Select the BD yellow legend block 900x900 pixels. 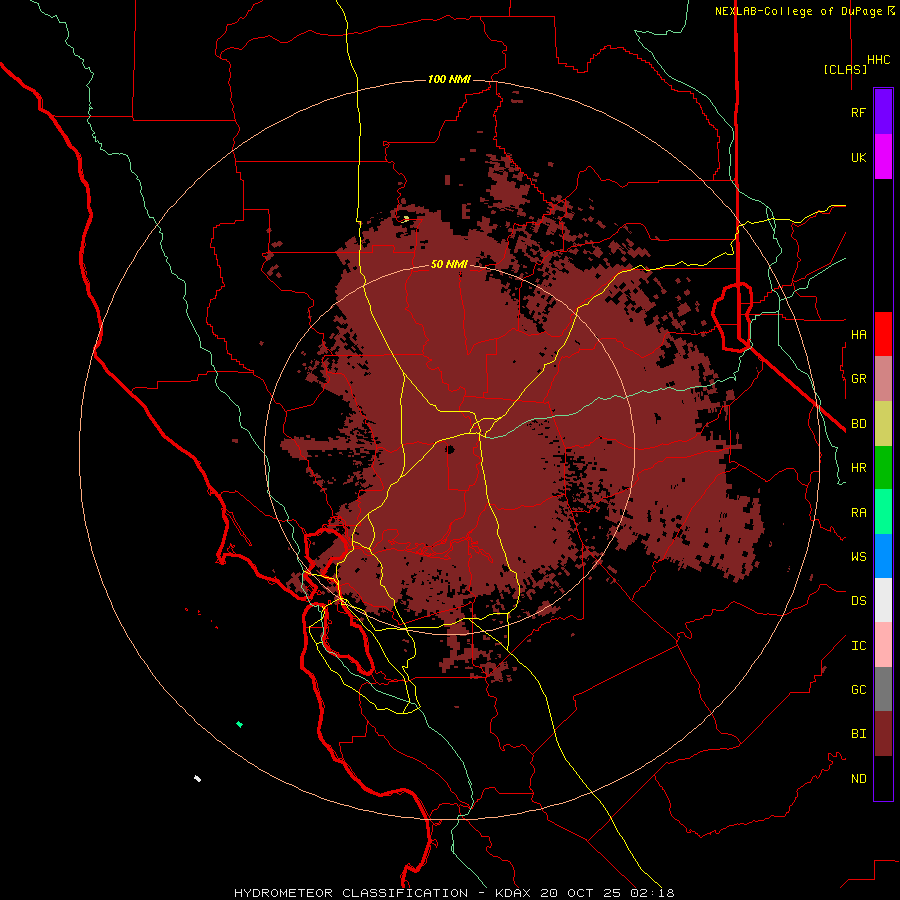click(x=883, y=424)
